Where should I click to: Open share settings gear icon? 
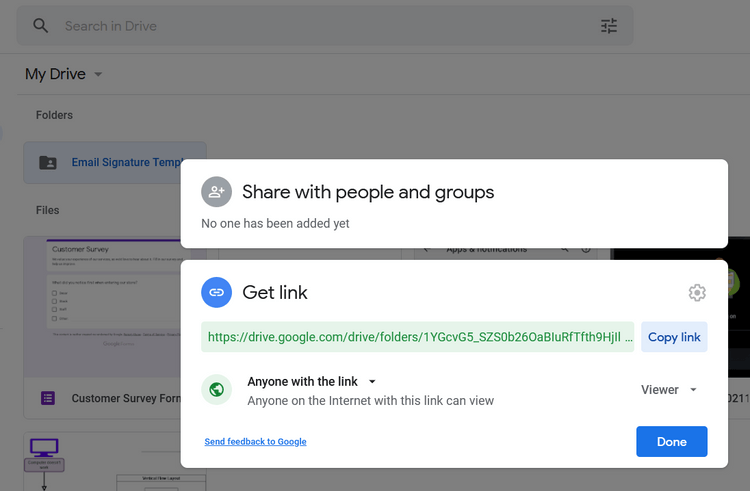[697, 292]
